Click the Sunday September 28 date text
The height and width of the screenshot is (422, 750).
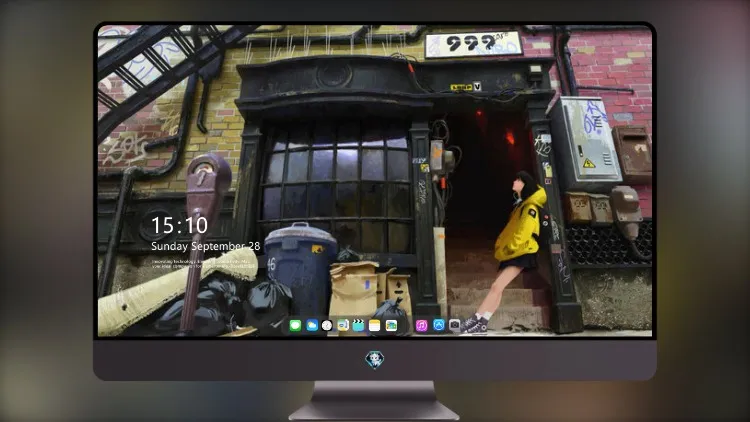click(206, 246)
